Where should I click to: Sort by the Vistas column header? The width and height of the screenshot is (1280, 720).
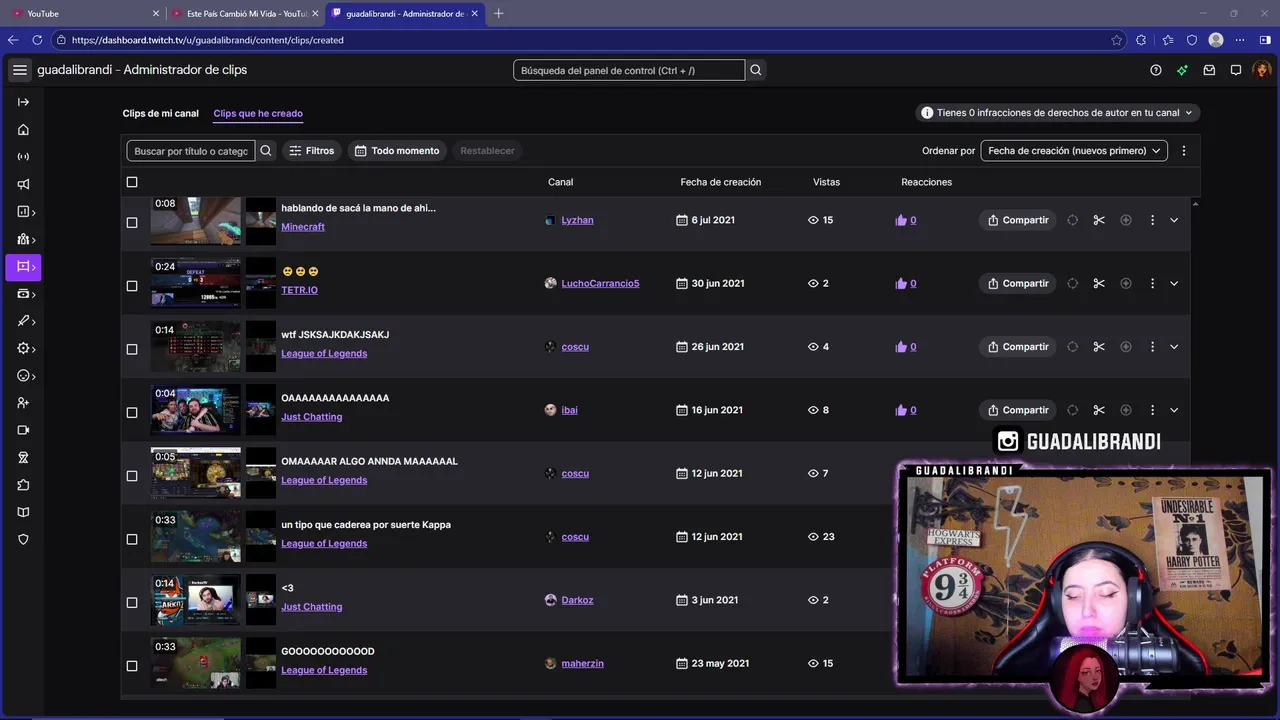coord(826,182)
